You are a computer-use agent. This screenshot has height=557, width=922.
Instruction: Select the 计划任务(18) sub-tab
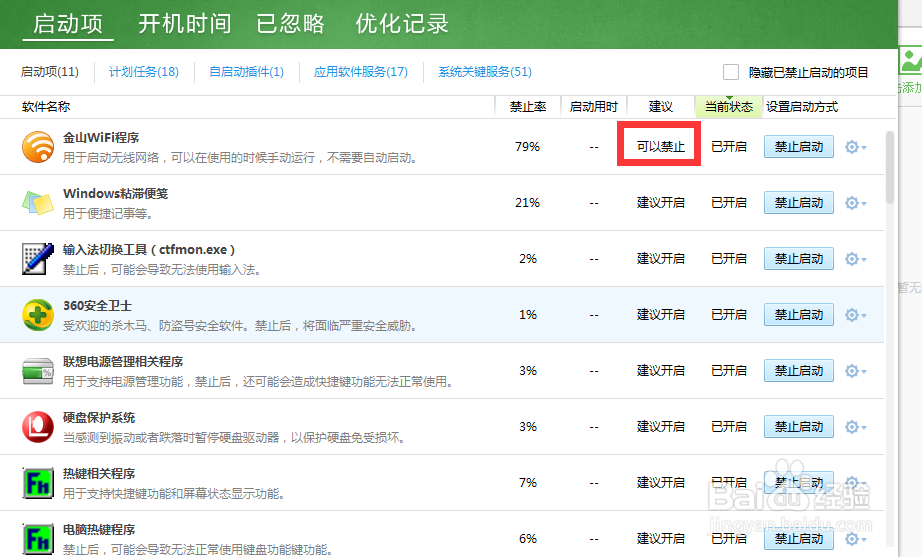pyautogui.click(x=143, y=72)
